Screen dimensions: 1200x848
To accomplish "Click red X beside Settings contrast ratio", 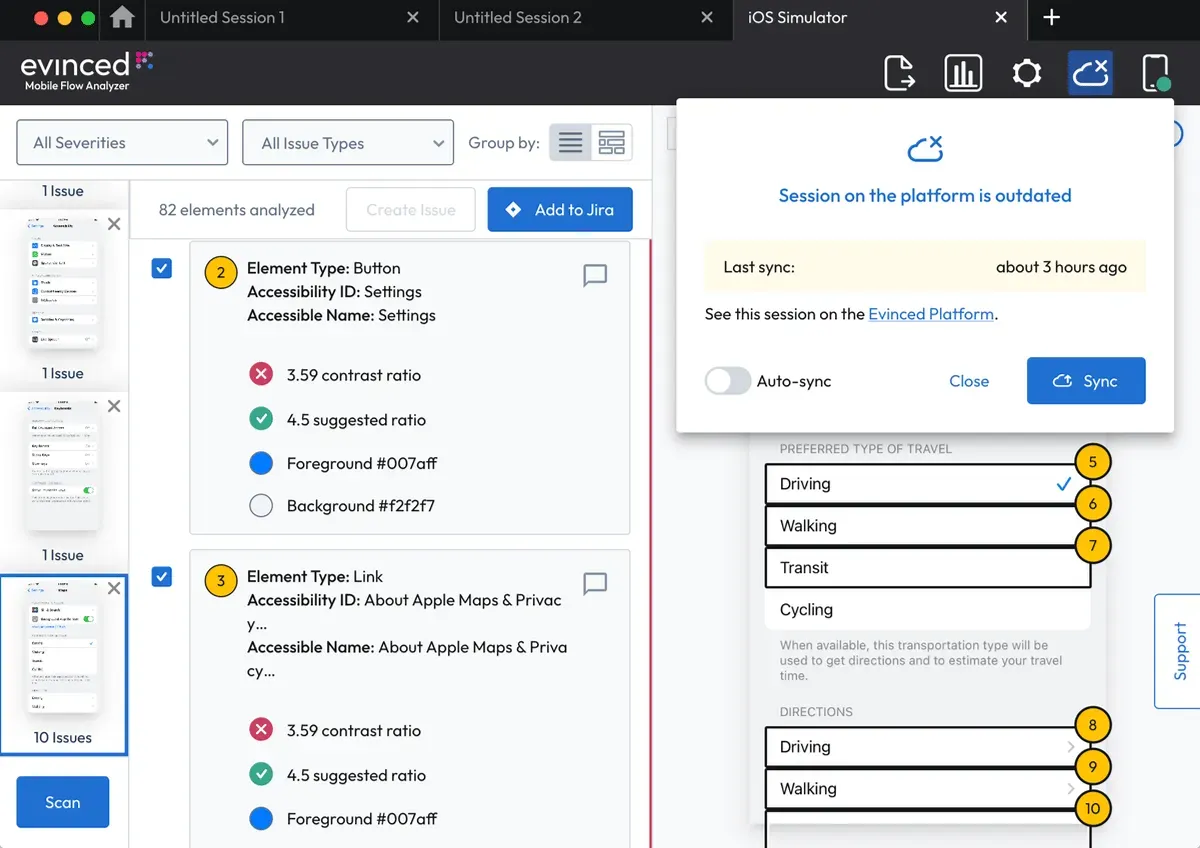I will point(261,375).
